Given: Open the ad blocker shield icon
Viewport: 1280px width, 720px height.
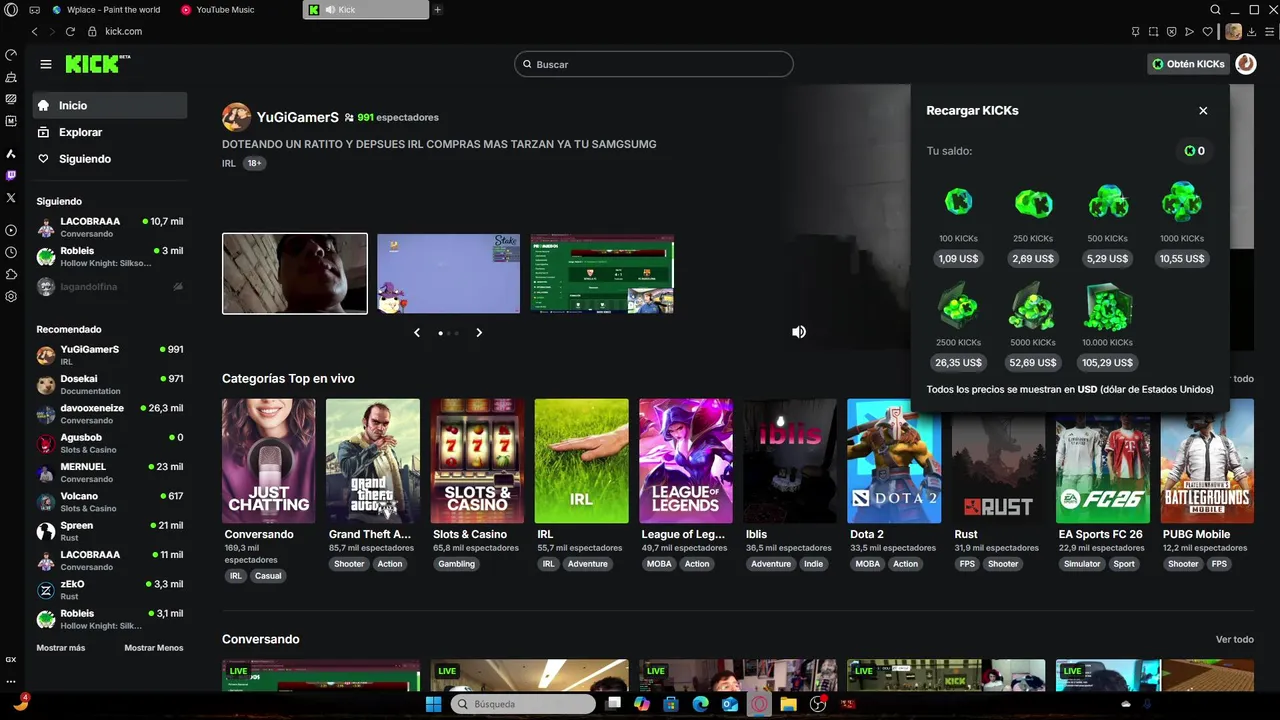Looking at the screenshot, I should [1171, 31].
